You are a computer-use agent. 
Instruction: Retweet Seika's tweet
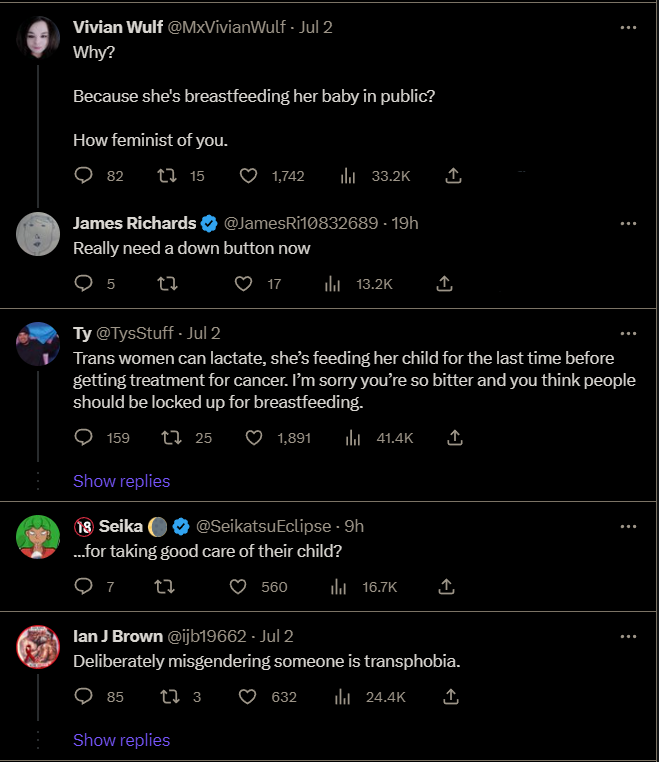165,587
